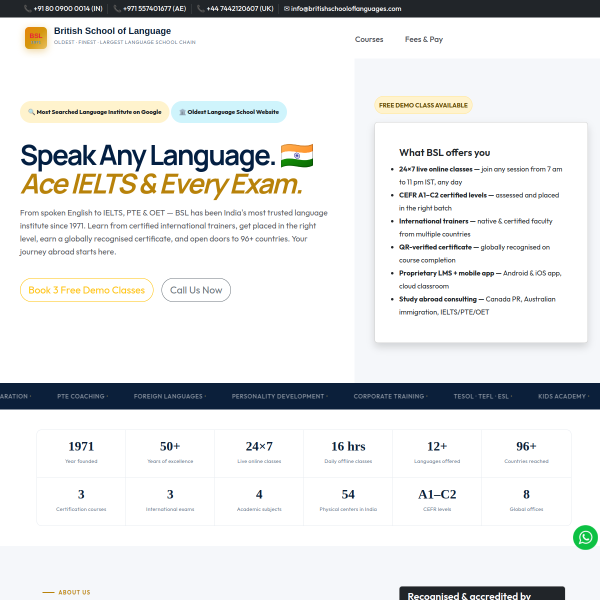Call the UK number +44 7442120607
This screenshot has height=600, width=600.
coord(235,8)
